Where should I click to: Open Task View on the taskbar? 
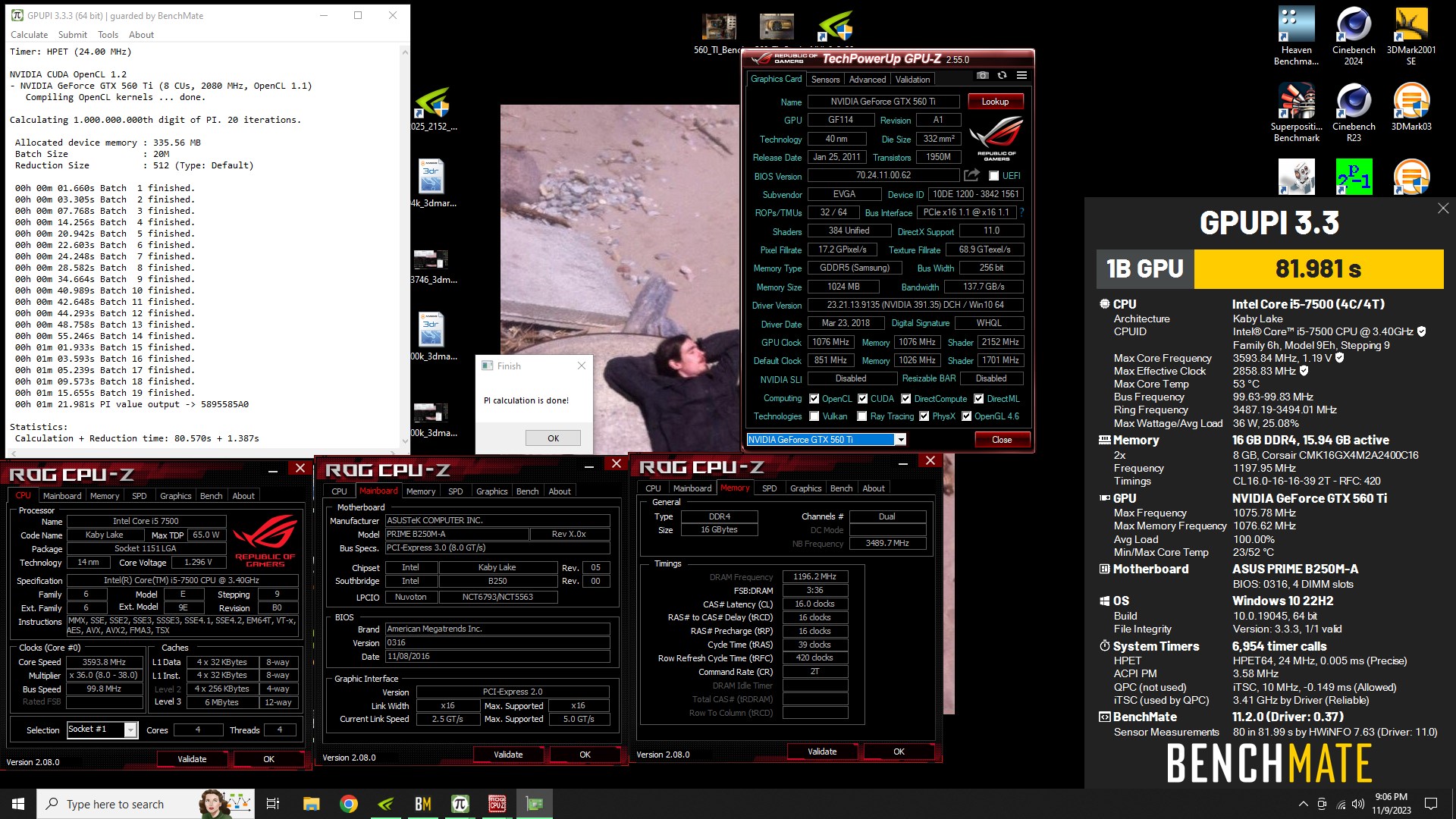[273, 804]
